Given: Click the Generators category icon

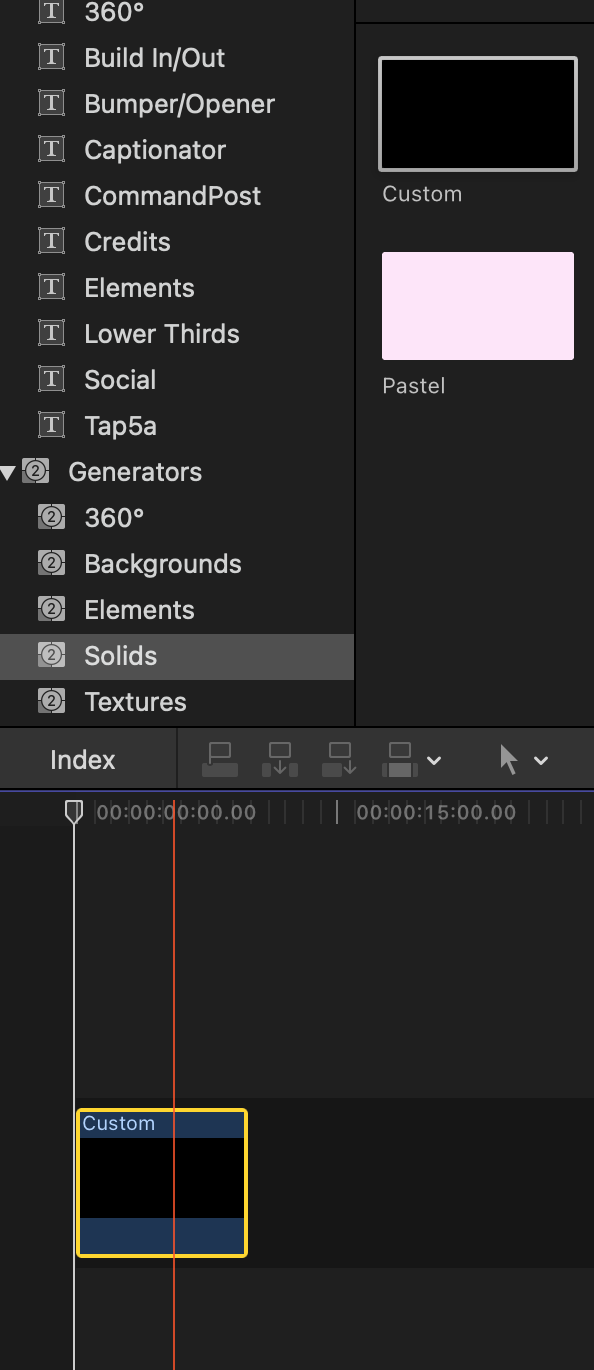Looking at the screenshot, I should (x=36, y=472).
